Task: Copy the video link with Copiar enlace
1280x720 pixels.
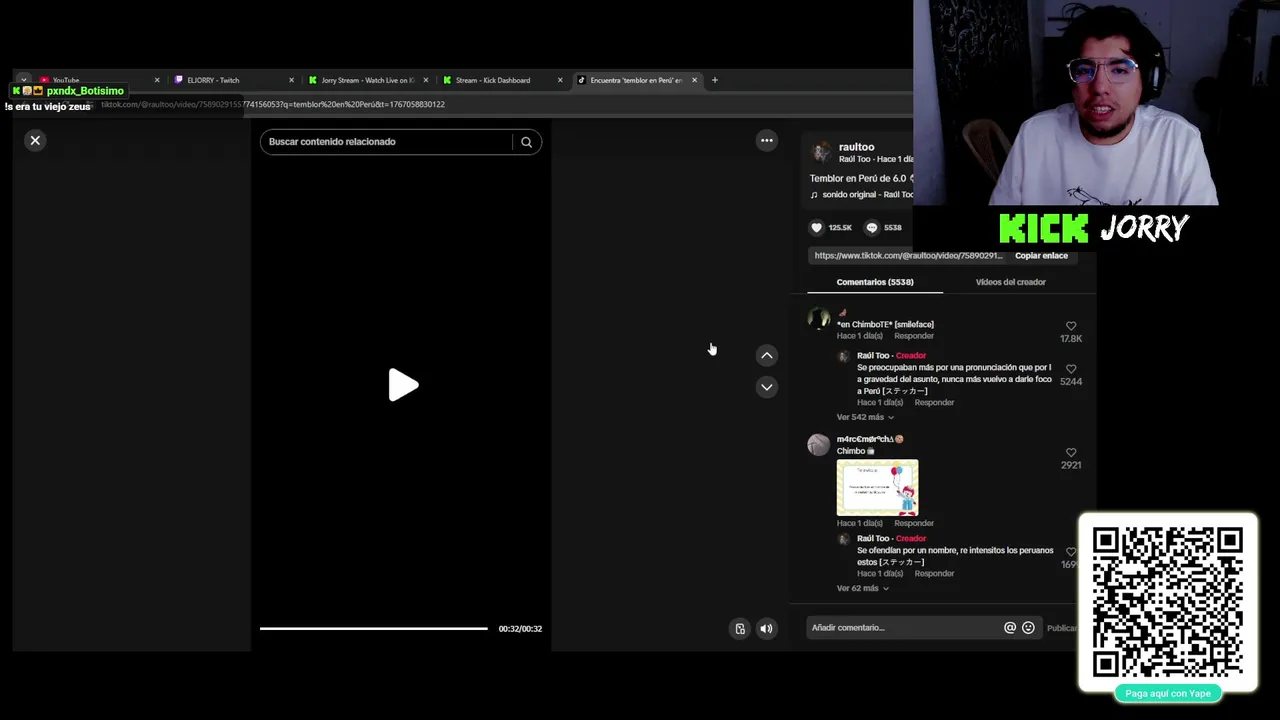Action: pyautogui.click(x=1041, y=256)
